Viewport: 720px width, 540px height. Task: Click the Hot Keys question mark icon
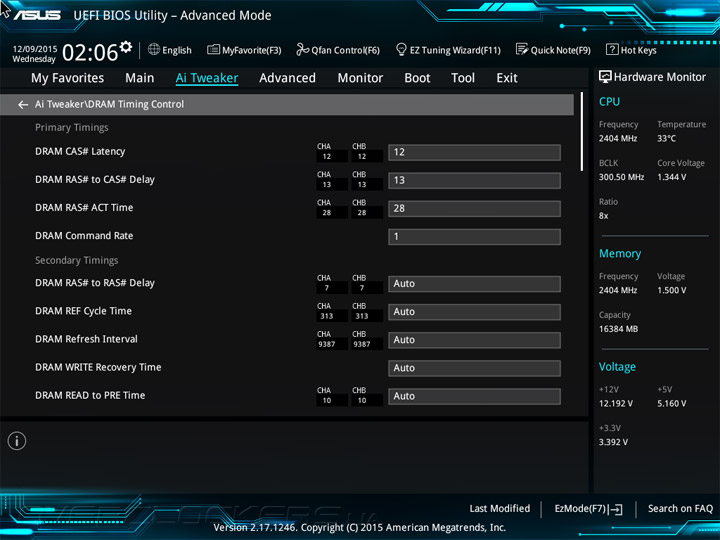612,49
